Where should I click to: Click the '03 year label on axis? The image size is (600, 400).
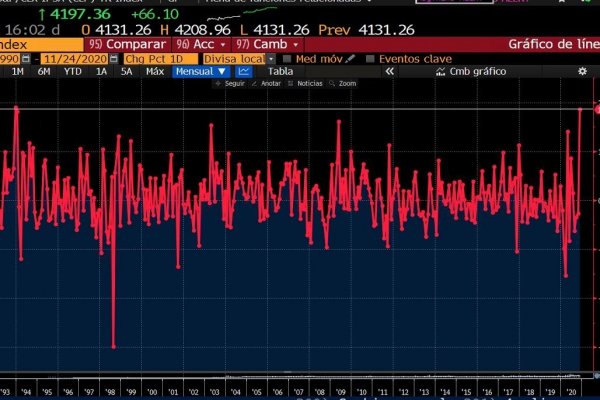pyautogui.click(x=215, y=392)
